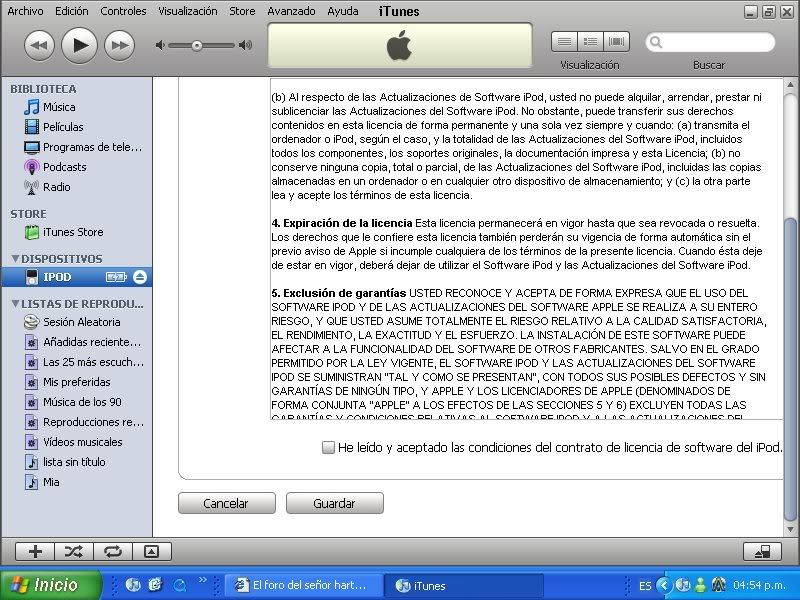
Task: Collapse the DISPOSITIVOS section
Action: click(15, 259)
